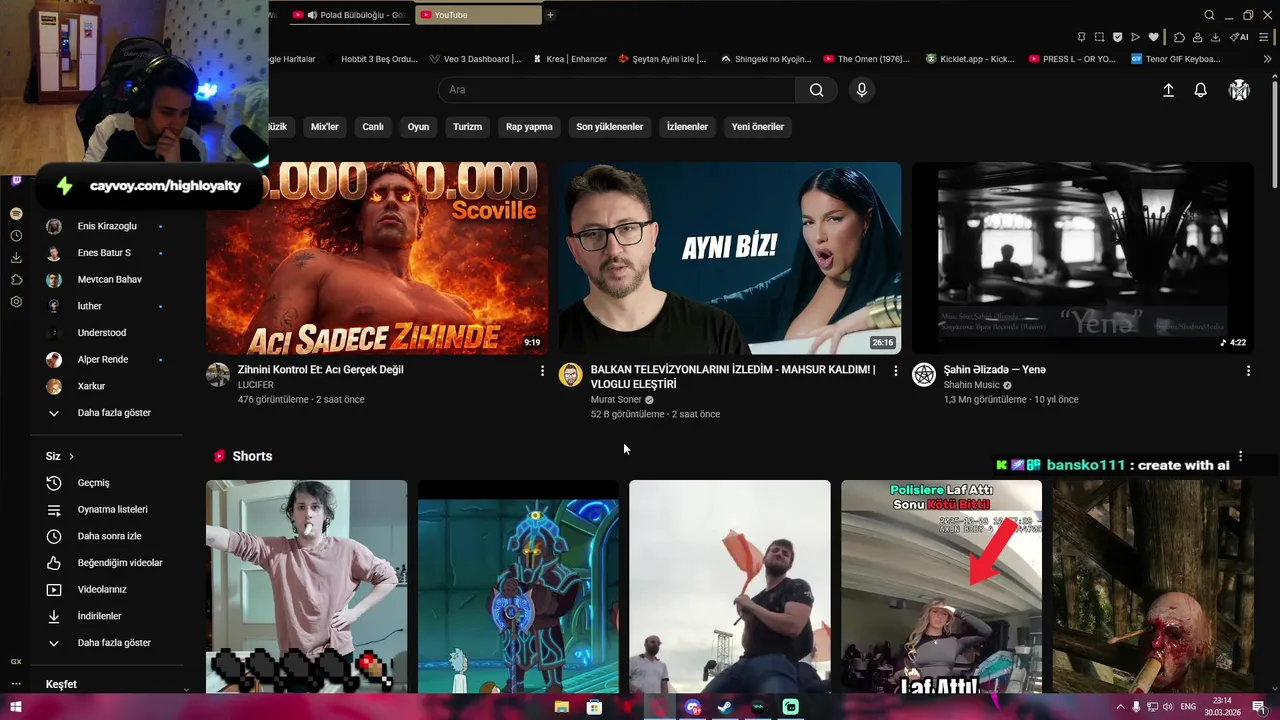Screen dimensions: 1280x720
Task: Click the player play icon in toolbar
Action: (1135, 37)
